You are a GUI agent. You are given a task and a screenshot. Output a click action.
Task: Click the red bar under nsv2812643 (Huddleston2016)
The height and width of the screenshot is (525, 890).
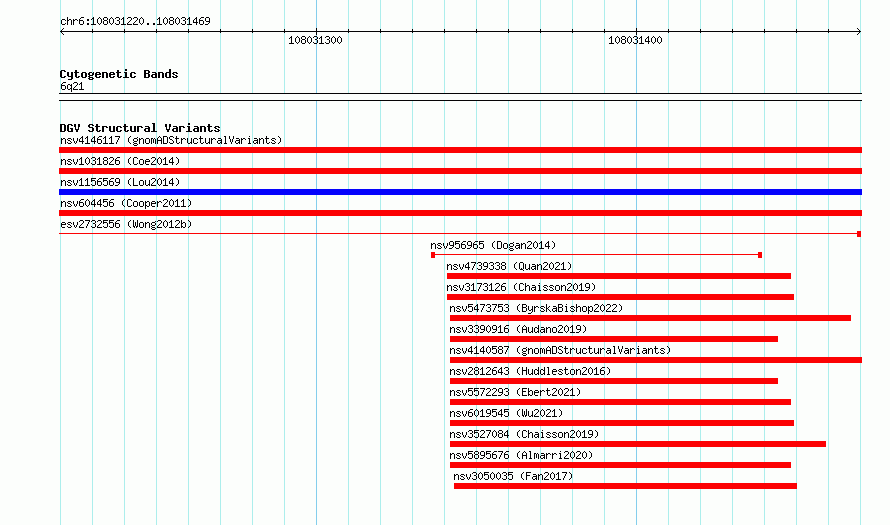(614, 381)
